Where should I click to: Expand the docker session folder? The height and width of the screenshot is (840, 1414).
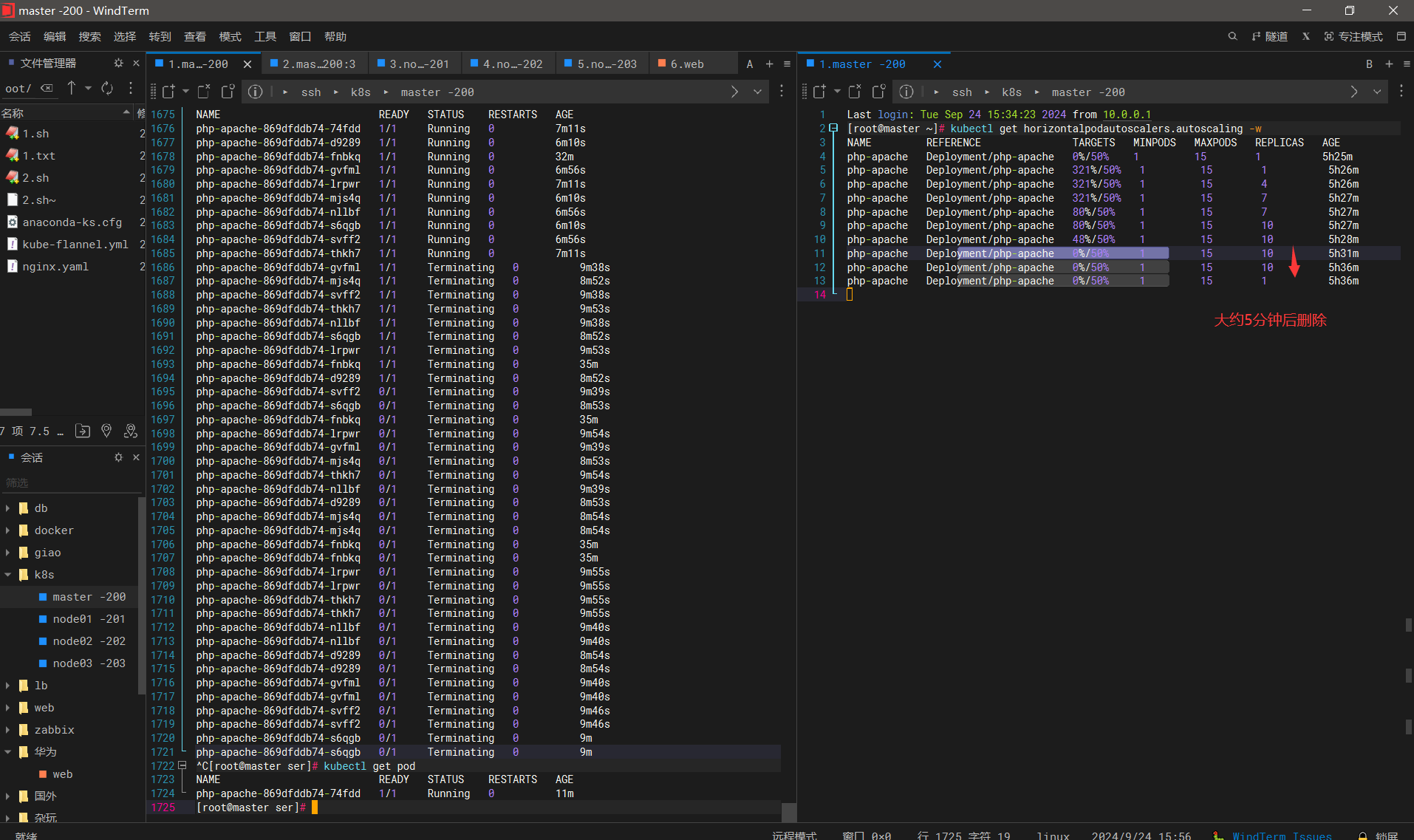7,530
